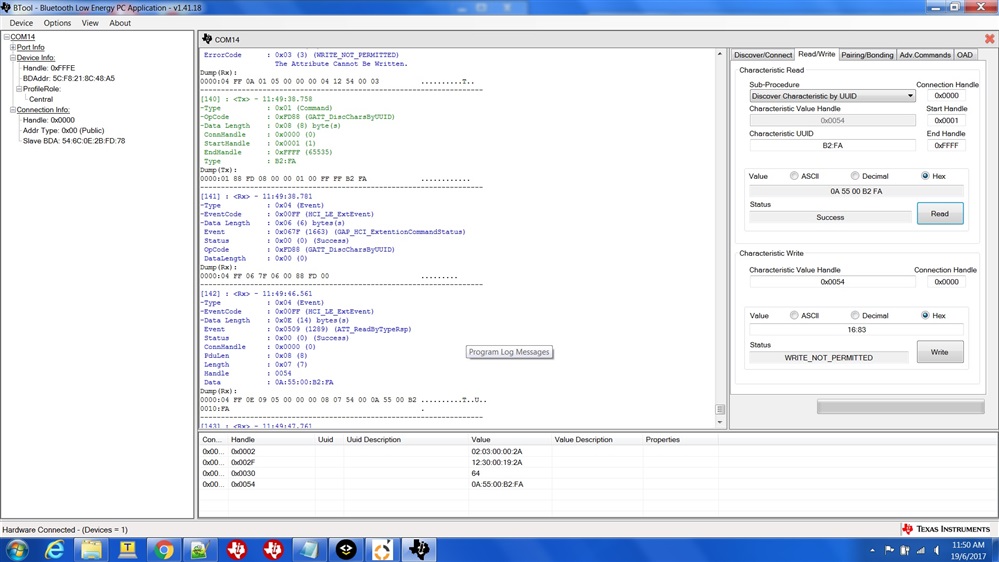Collapse the Device Info tree node

point(12,58)
